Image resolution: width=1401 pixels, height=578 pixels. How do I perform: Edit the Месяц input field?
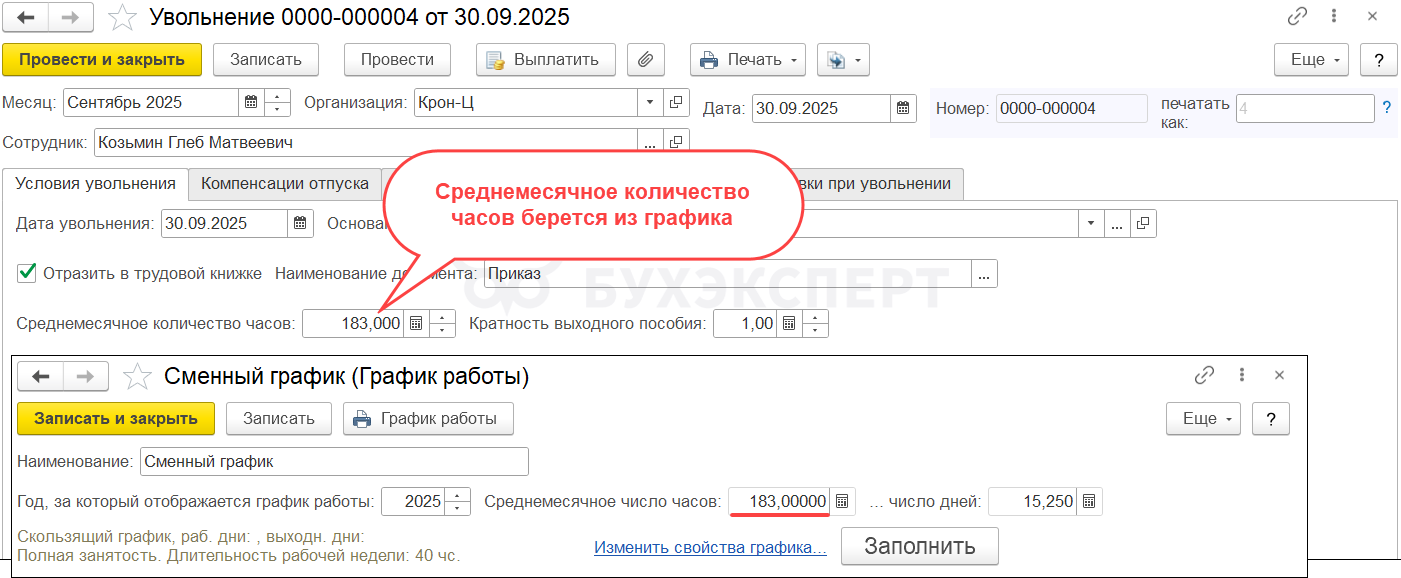(151, 103)
